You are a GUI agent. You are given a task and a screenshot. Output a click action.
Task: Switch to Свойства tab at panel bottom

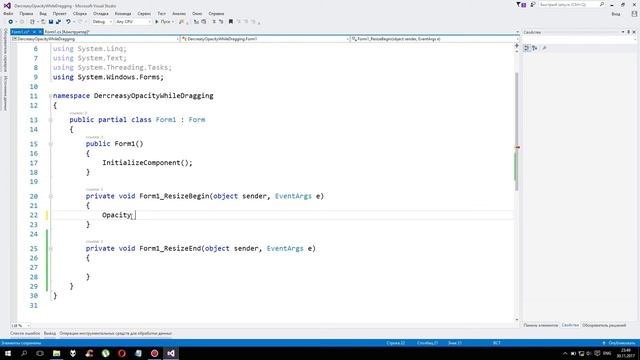(x=570, y=325)
